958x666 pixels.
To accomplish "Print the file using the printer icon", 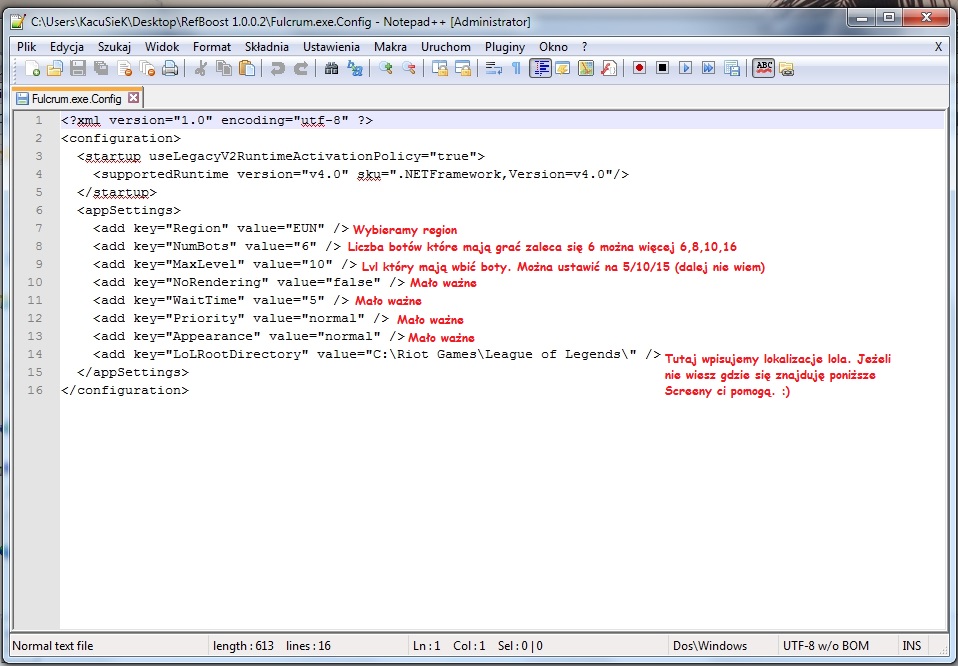I will point(170,68).
